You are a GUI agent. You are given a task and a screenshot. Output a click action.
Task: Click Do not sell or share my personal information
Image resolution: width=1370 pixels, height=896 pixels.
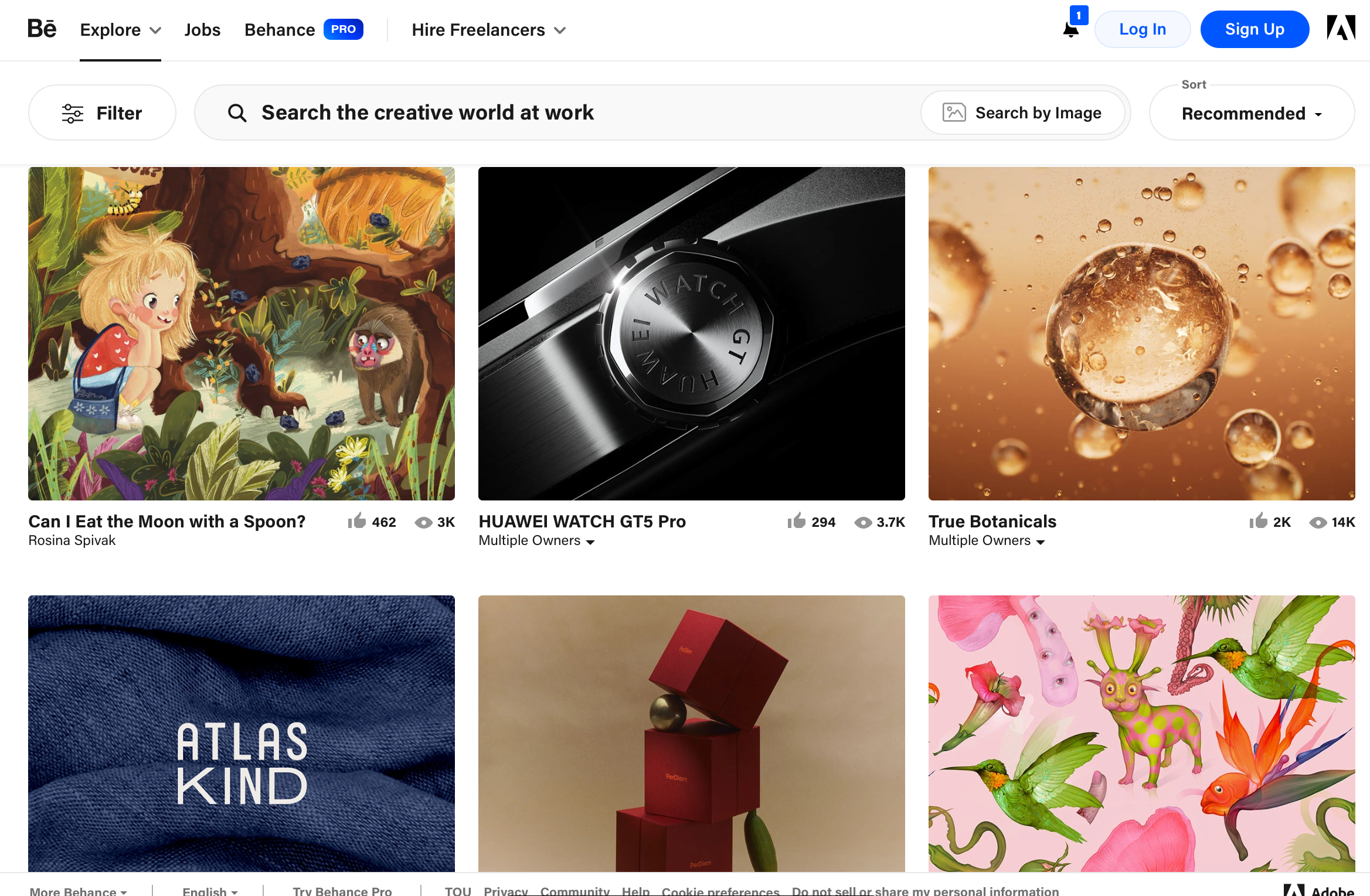pos(925,891)
